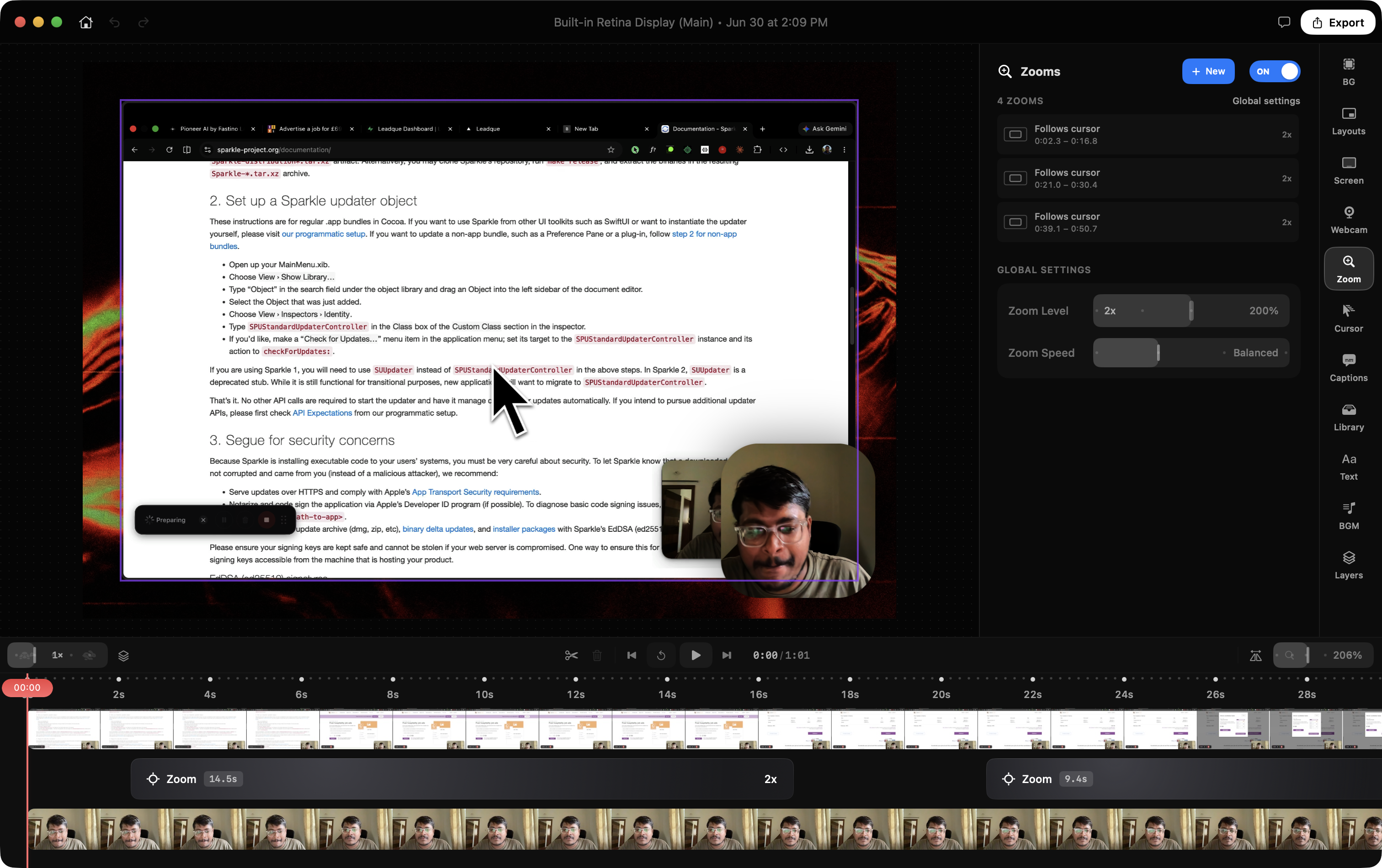
Task: Open the Cursor settings panel
Action: 1348,318
